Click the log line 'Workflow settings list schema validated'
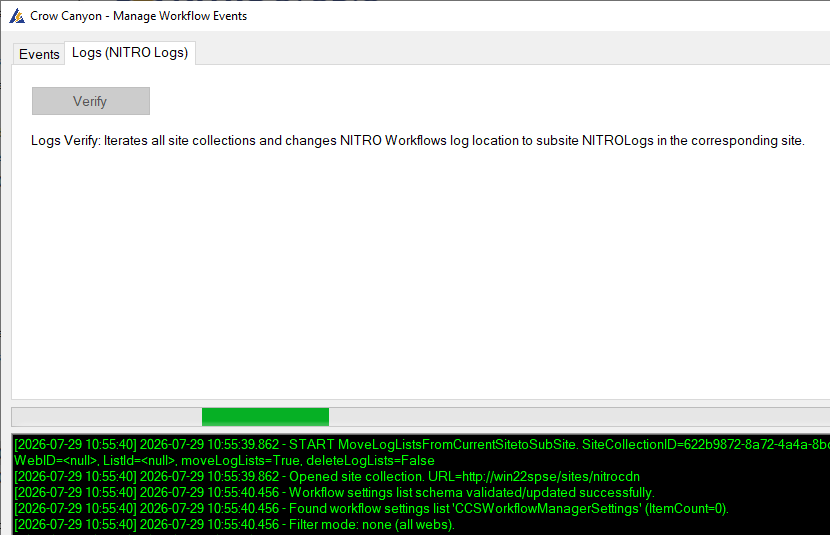This screenshot has height=535, width=830. tap(335, 493)
